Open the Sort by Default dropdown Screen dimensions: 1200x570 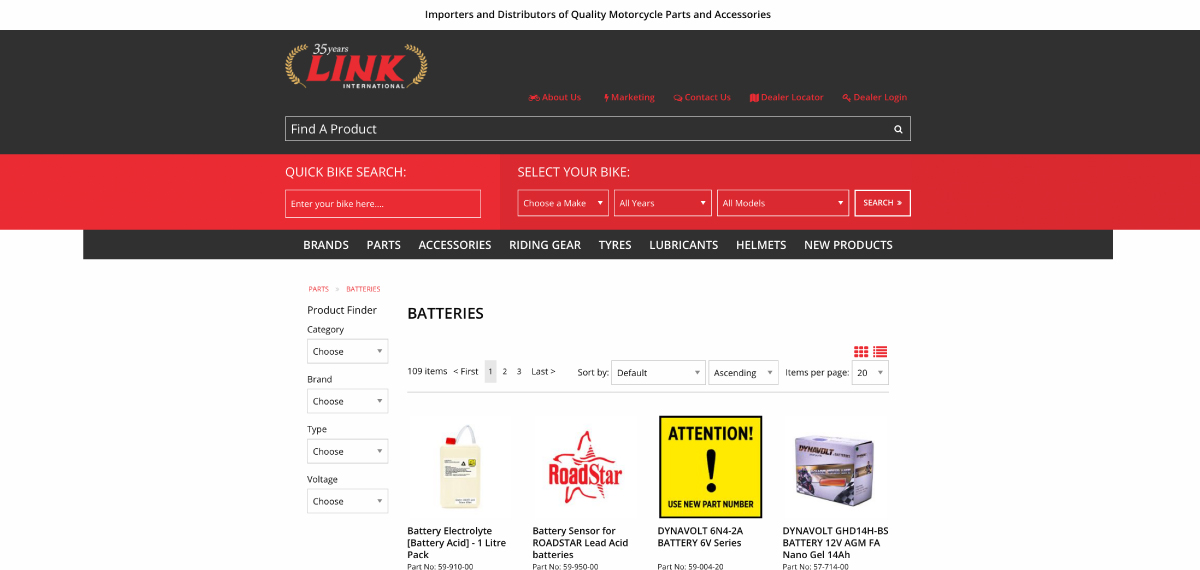click(x=658, y=372)
